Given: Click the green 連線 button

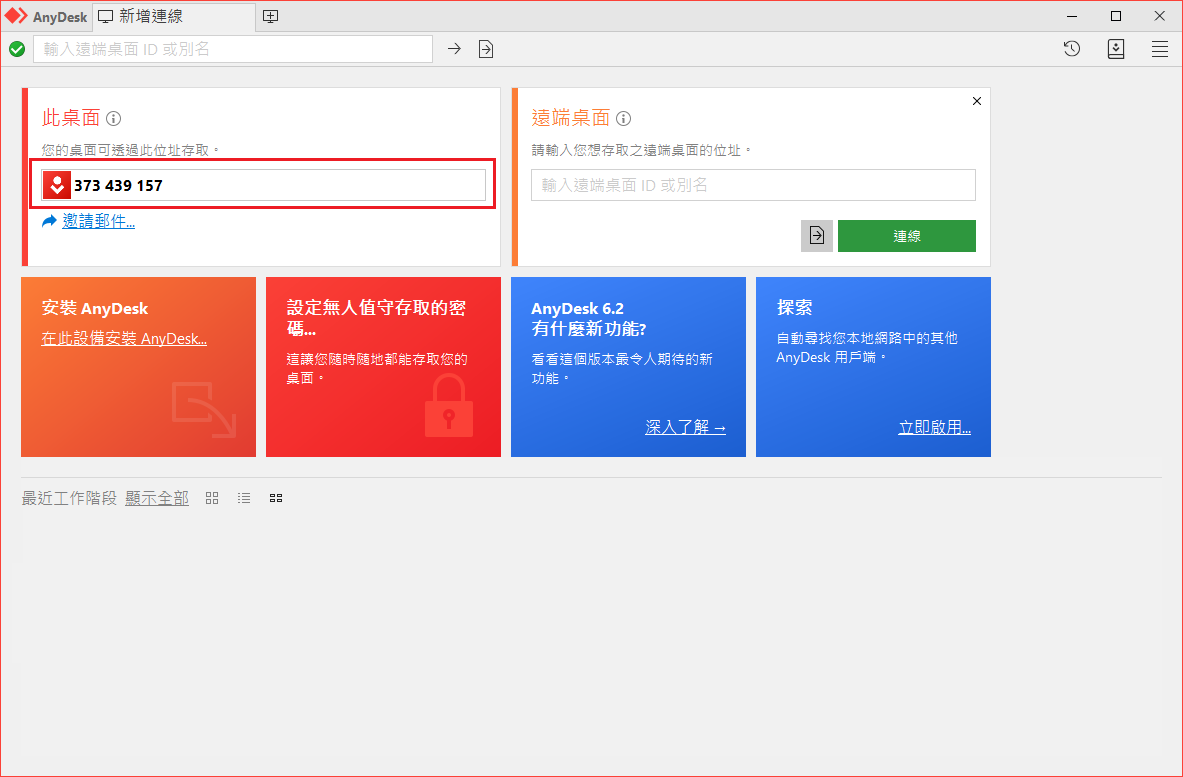Looking at the screenshot, I should coord(907,236).
